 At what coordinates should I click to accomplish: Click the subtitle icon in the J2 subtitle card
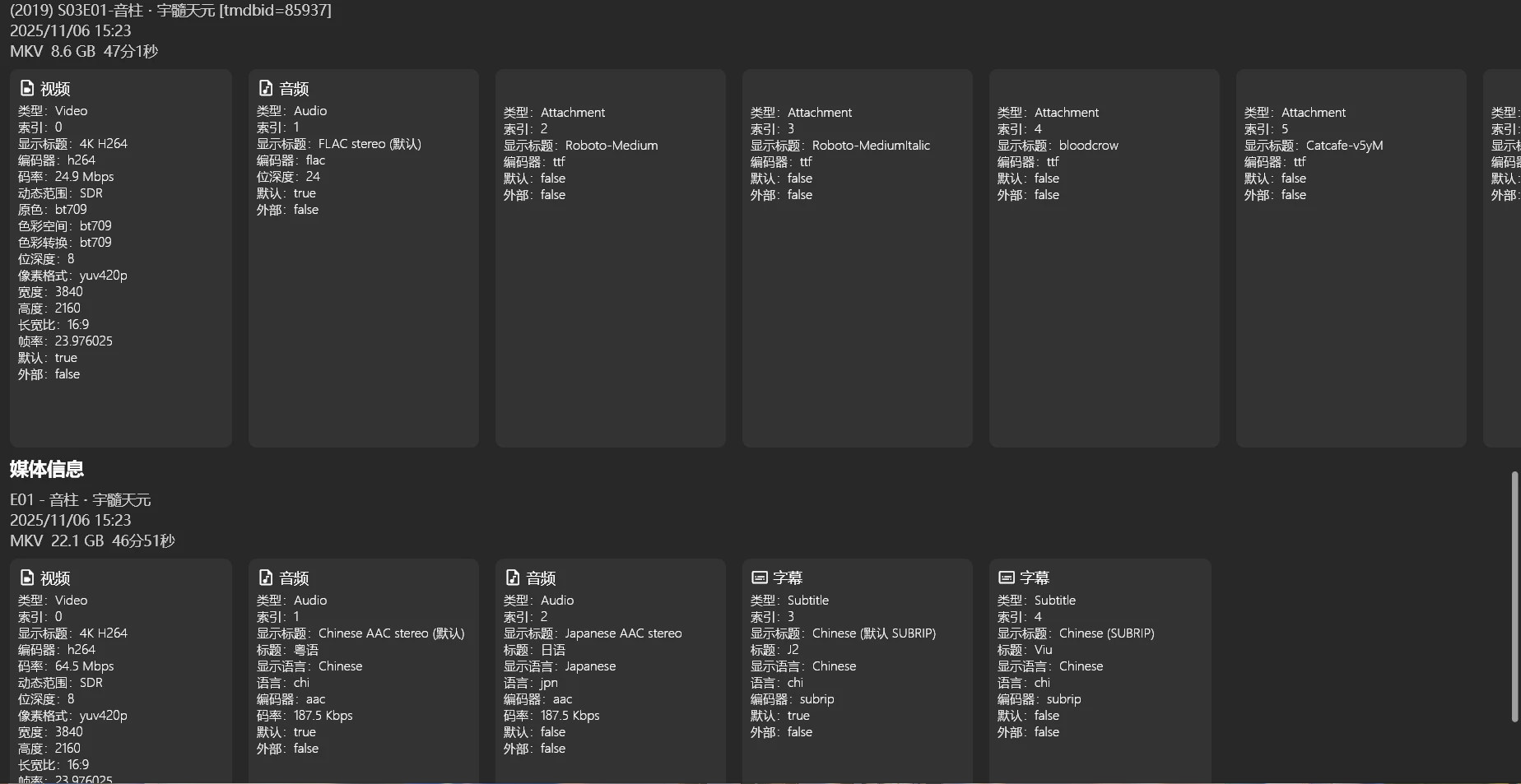(x=760, y=578)
